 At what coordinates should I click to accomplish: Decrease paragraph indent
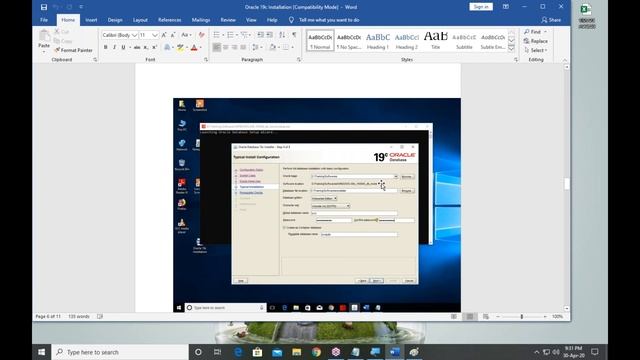point(260,35)
